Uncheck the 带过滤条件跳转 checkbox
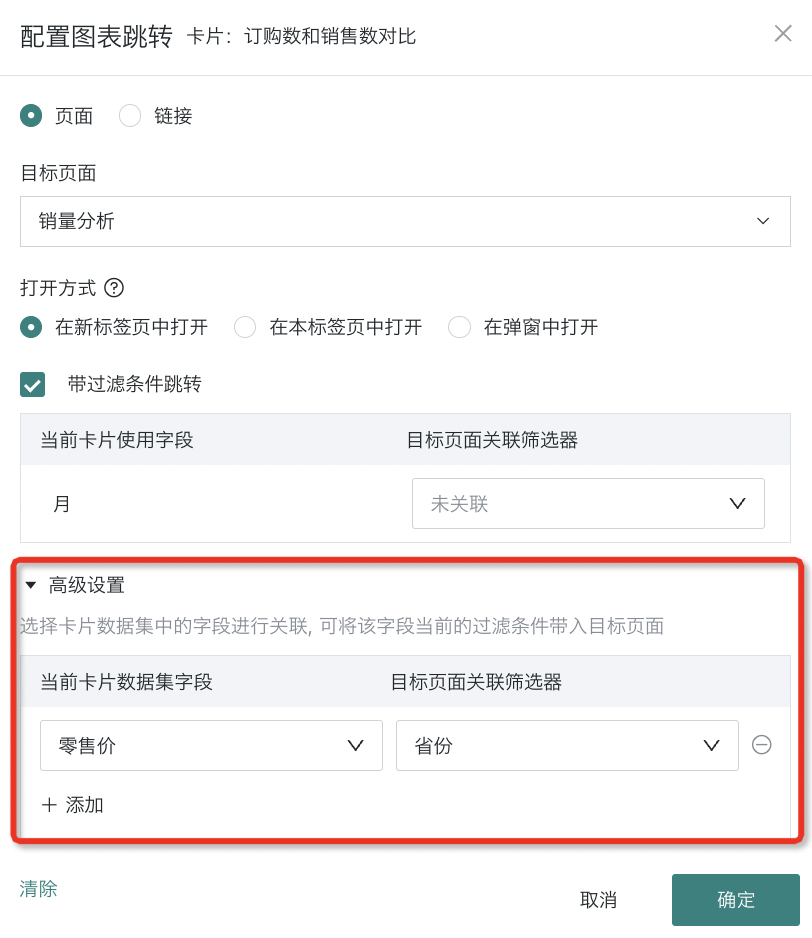Screen dimensions: 812x938 pos(32,384)
